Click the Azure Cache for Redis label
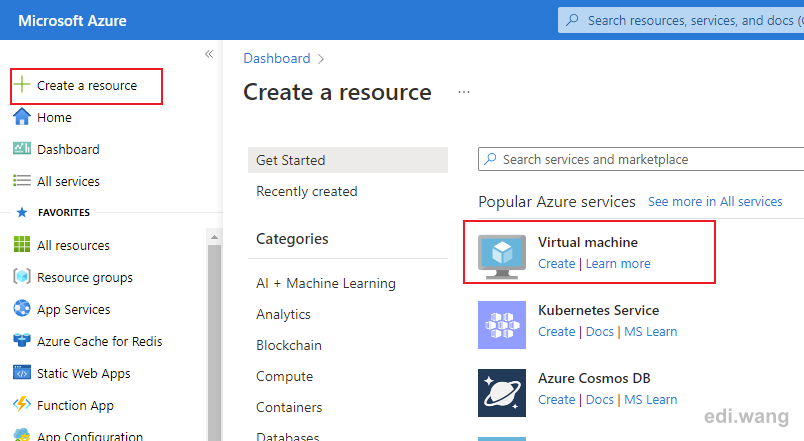Viewport: 804px width, 441px height. pos(99,341)
